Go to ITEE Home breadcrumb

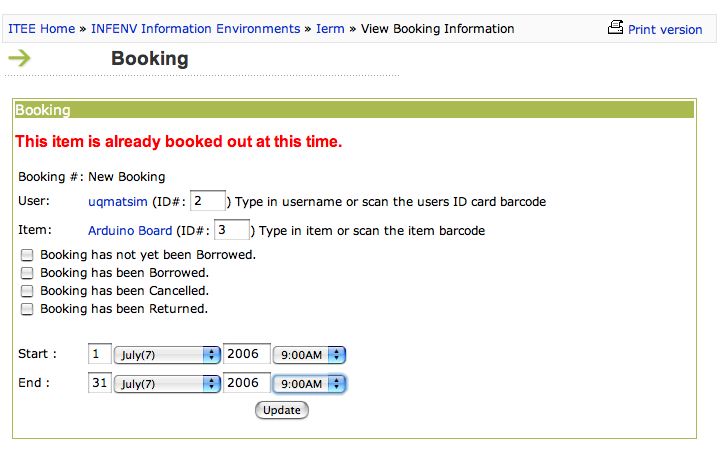click(42, 29)
